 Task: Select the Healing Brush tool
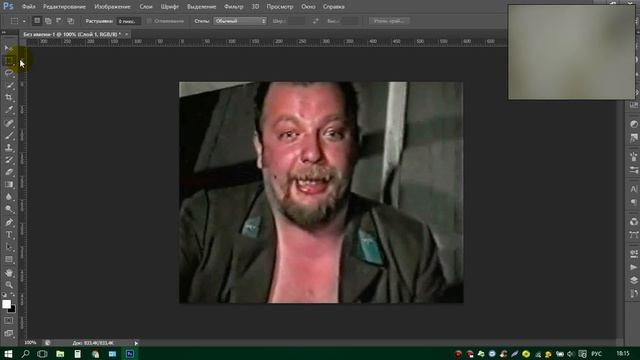click(x=9, y=123)
